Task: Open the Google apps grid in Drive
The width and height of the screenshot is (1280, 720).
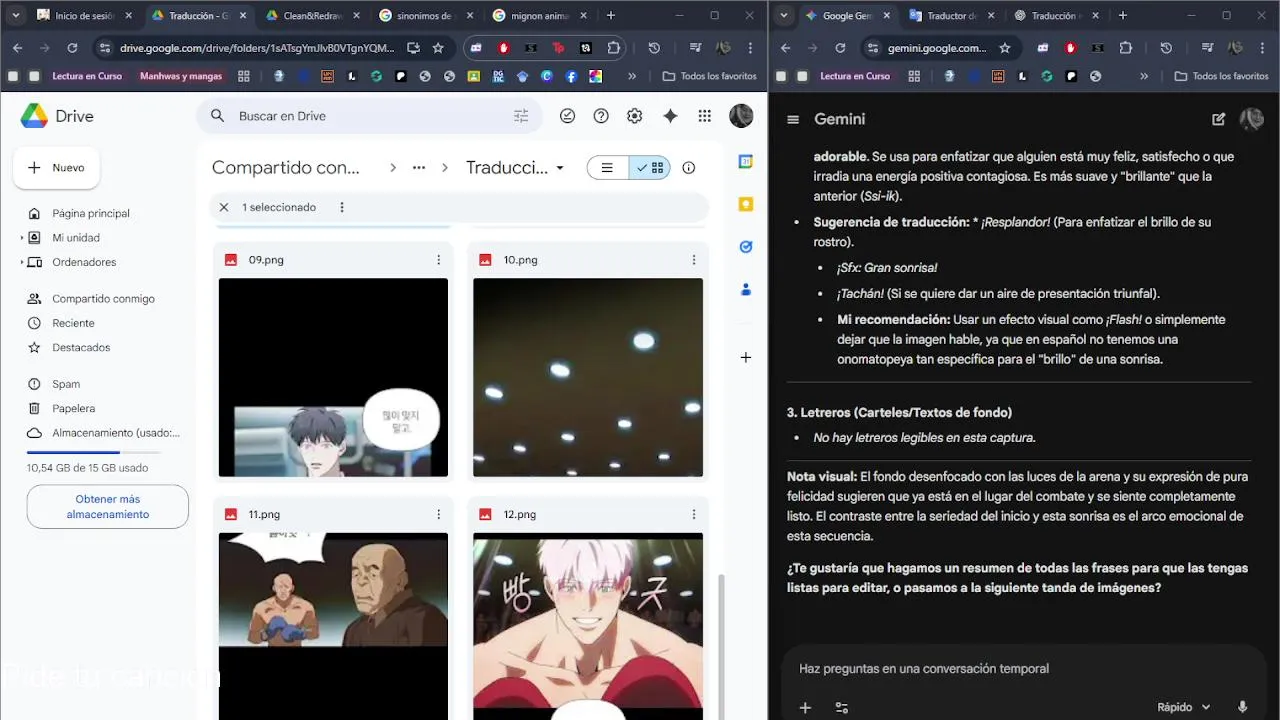Action: click(705, 116)
